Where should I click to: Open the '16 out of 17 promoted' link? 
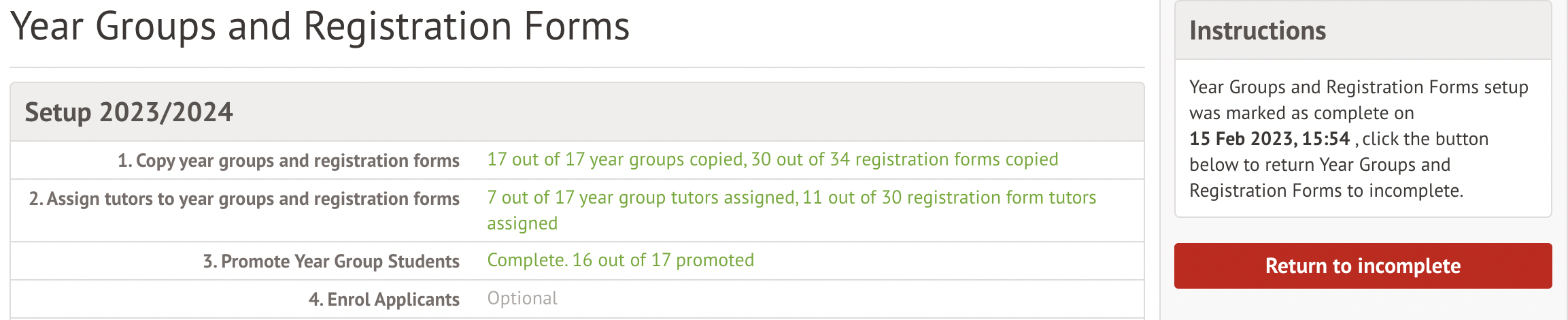point(663,260)
